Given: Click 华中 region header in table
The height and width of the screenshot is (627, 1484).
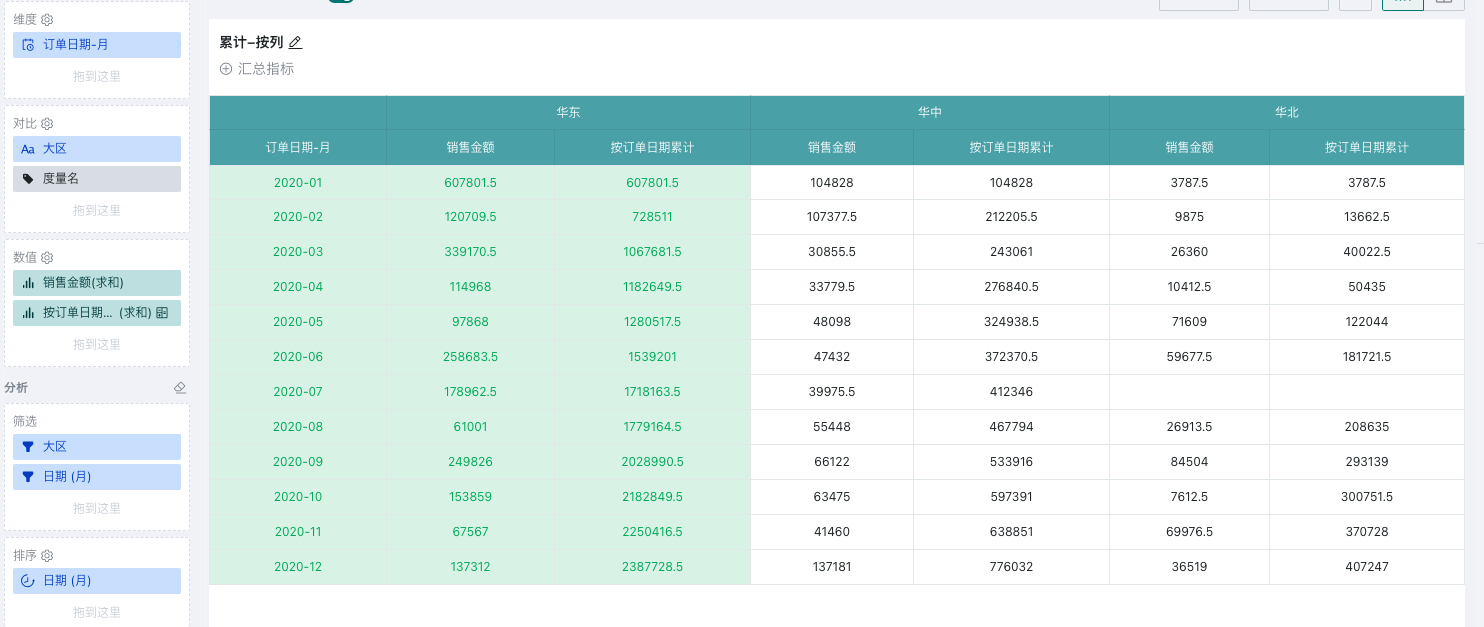Looking at the screenshot, I should coord(930,113).
